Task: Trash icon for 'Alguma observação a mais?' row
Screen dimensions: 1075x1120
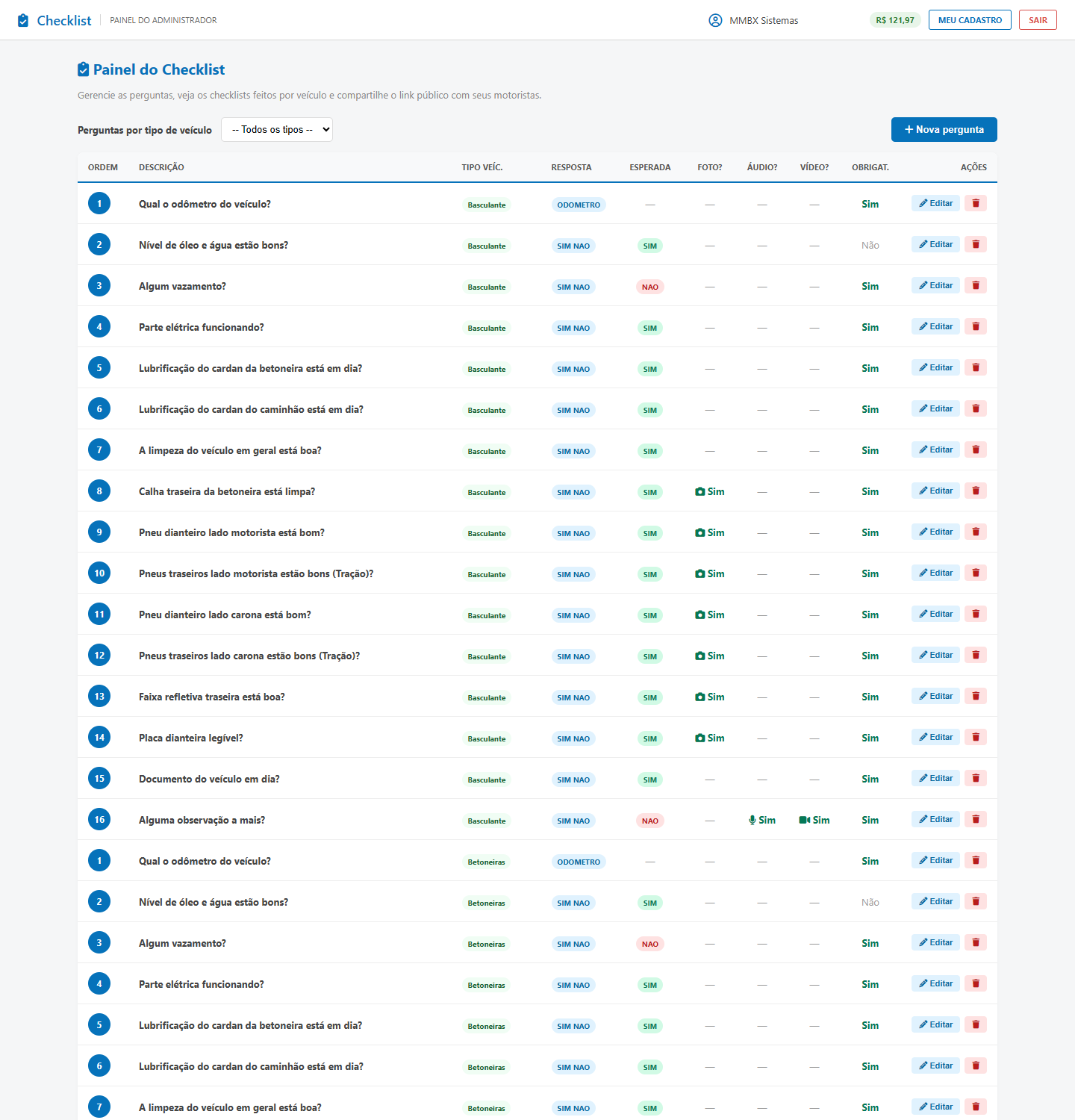Action: click(x=976, y=819)
